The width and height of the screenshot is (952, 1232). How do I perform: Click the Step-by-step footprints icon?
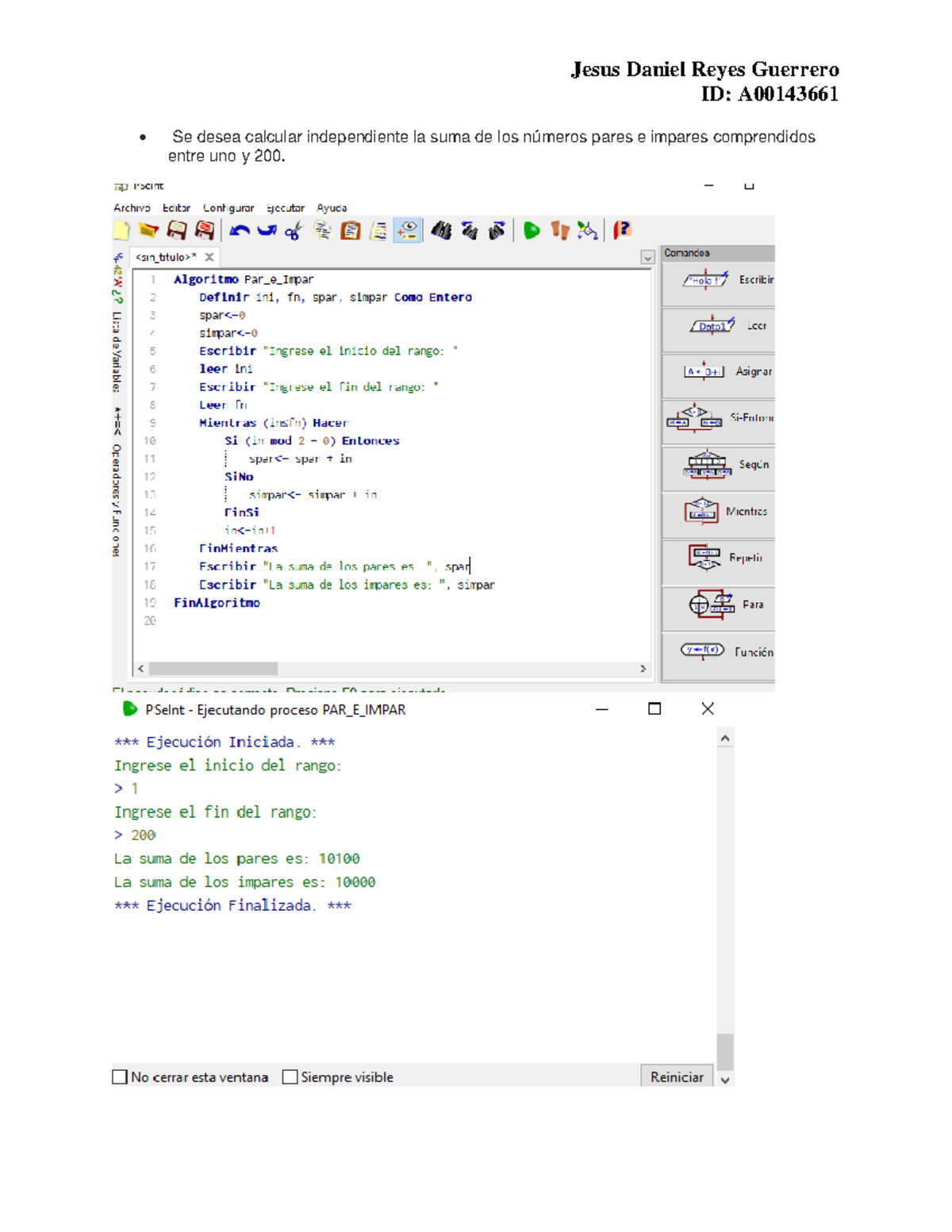click(x=560, y=231)
